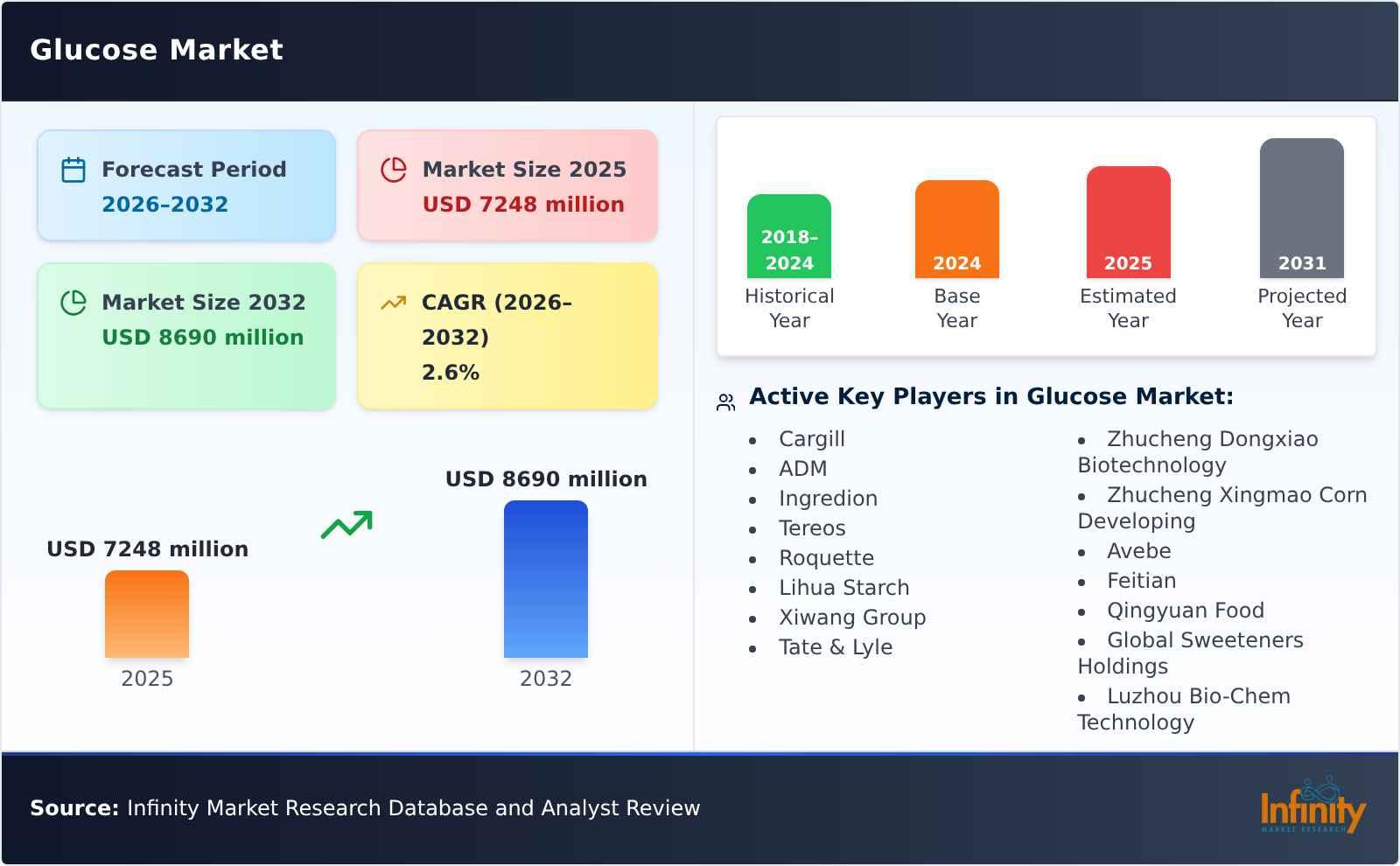This screenshot has height=866, width=1400.
Task: Click the orange 2025 market bar
Action: (147, 617)
